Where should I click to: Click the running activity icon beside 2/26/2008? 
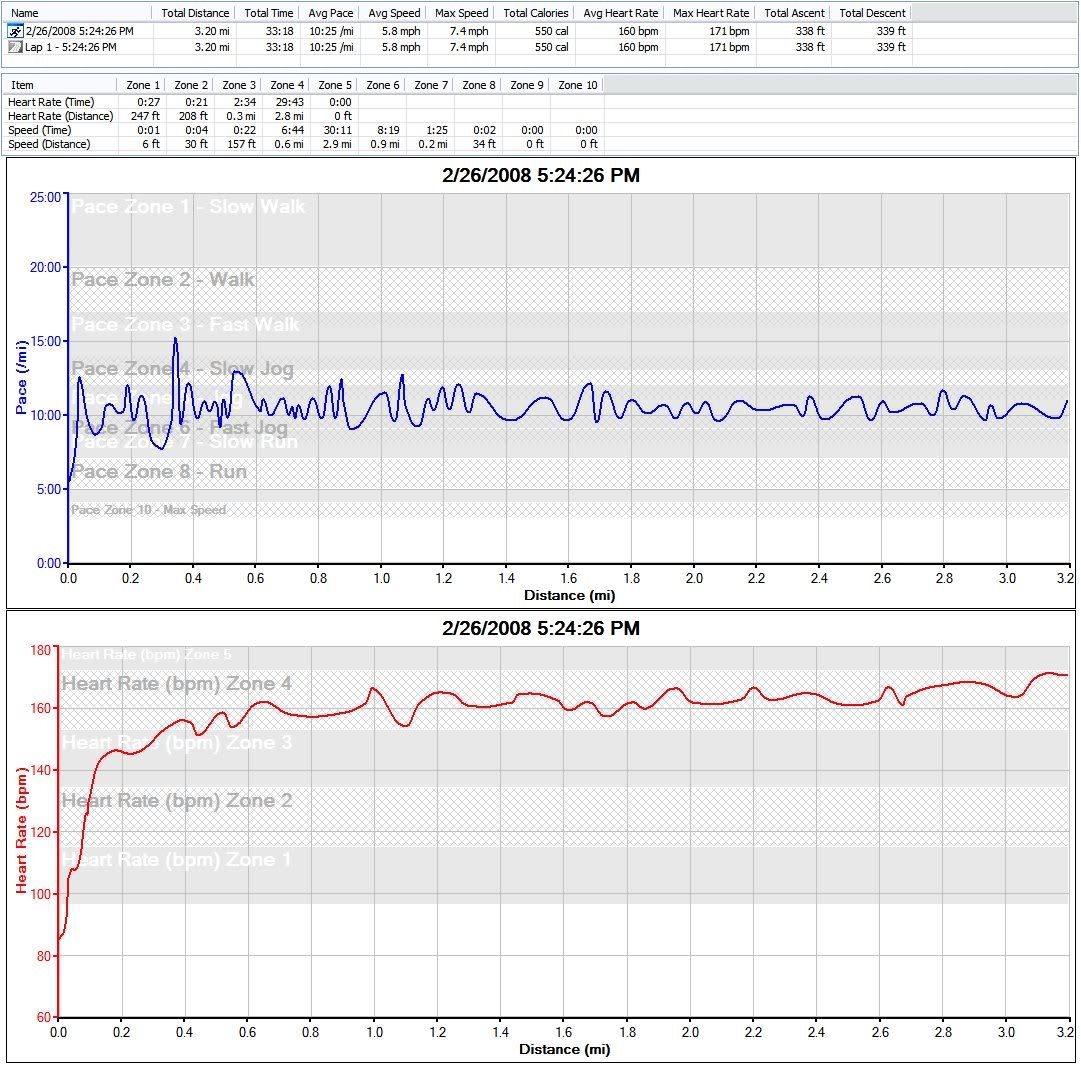tap(15, 31)
